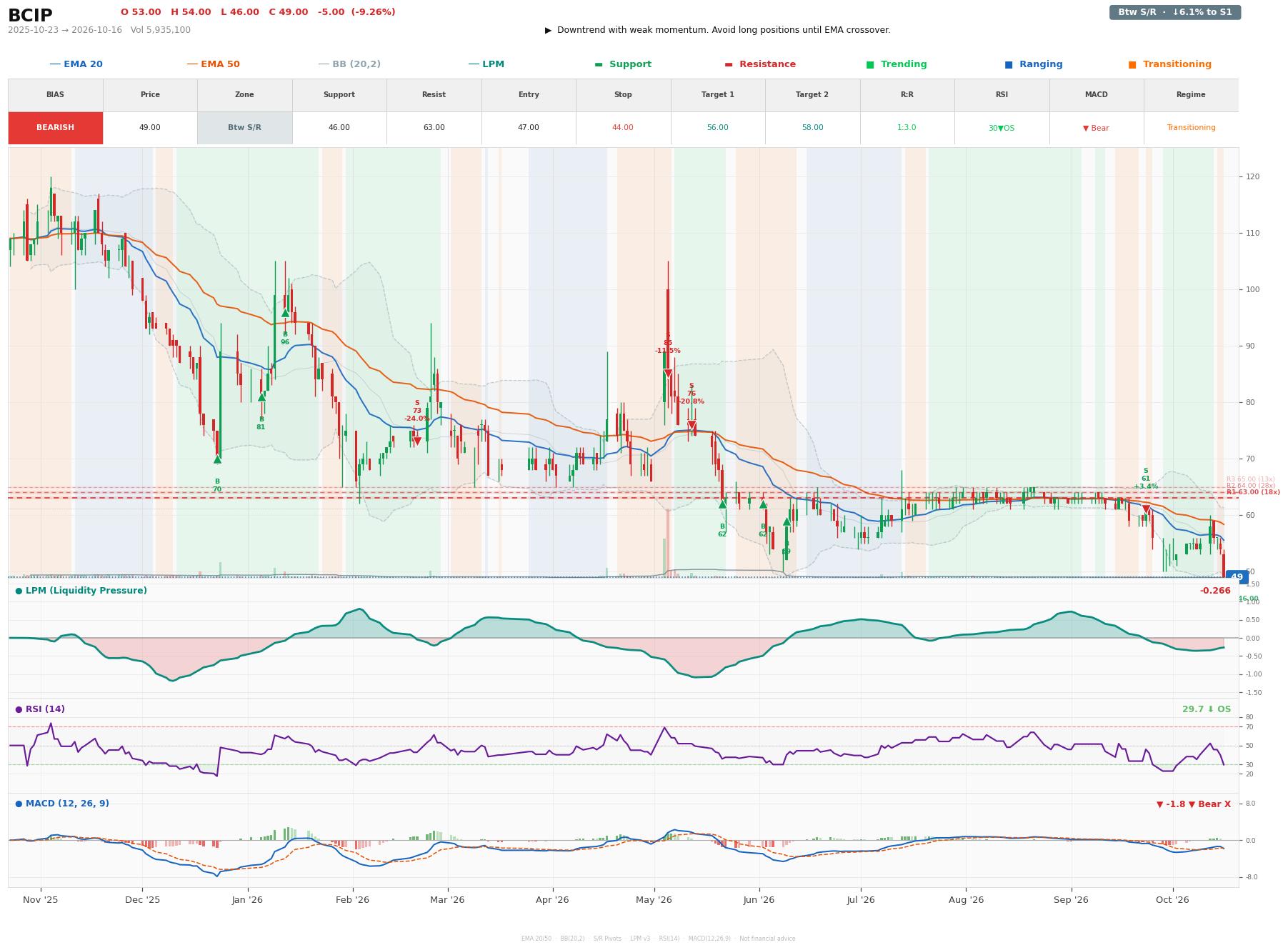Toggle the EMA 20 legend entry
The width and height of the screenshot is (1288, 950).
pyautogui.click(x=76, y=64)
